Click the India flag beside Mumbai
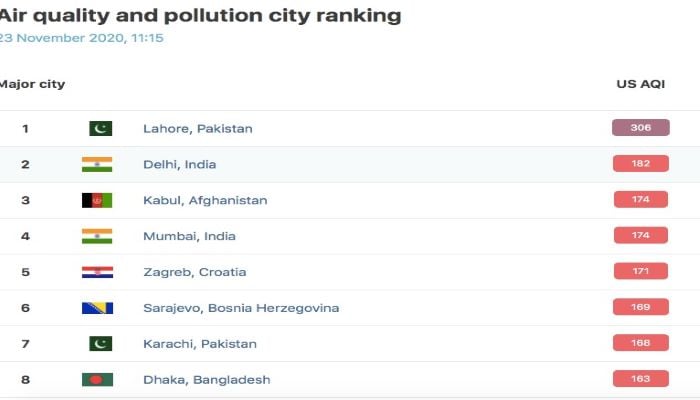Image resolution: width=700 pixels, height=400 pixels. (97, 236)
